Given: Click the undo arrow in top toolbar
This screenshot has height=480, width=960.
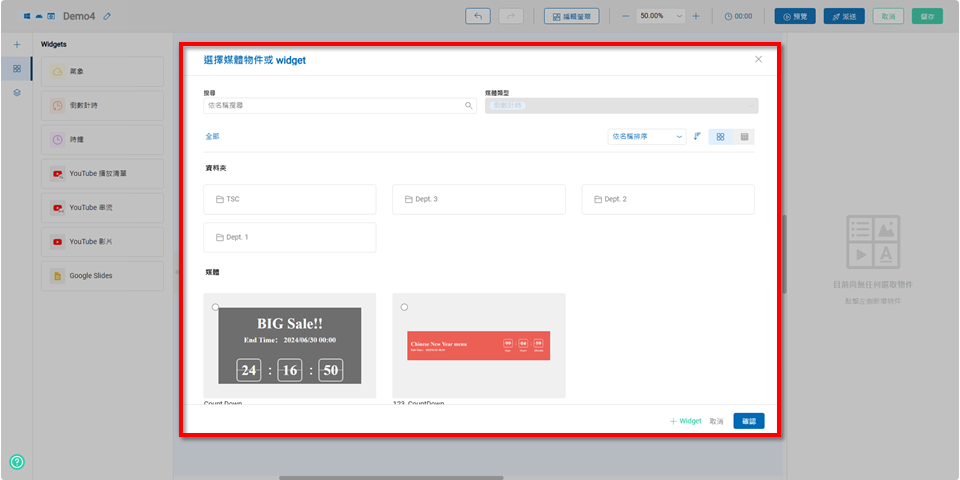Looking at the screenshot, I should (478, 16).
